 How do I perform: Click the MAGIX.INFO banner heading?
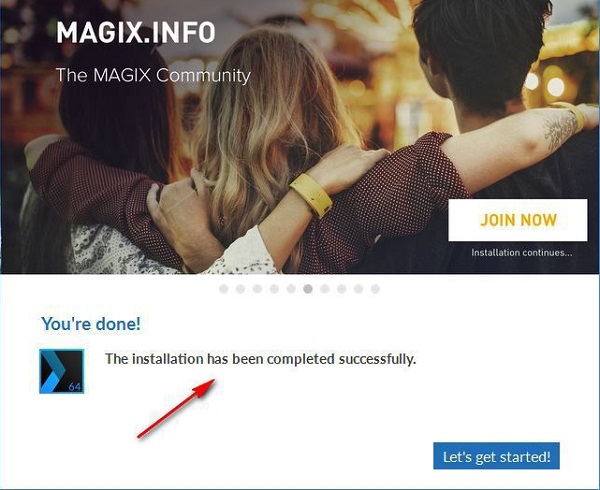pyautogui.click(x=136, y=33)
